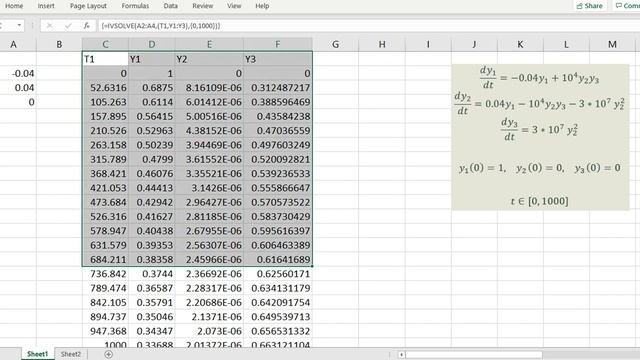The image size is (640, 360).
Task: Select column B header
Action: point(59,44)
